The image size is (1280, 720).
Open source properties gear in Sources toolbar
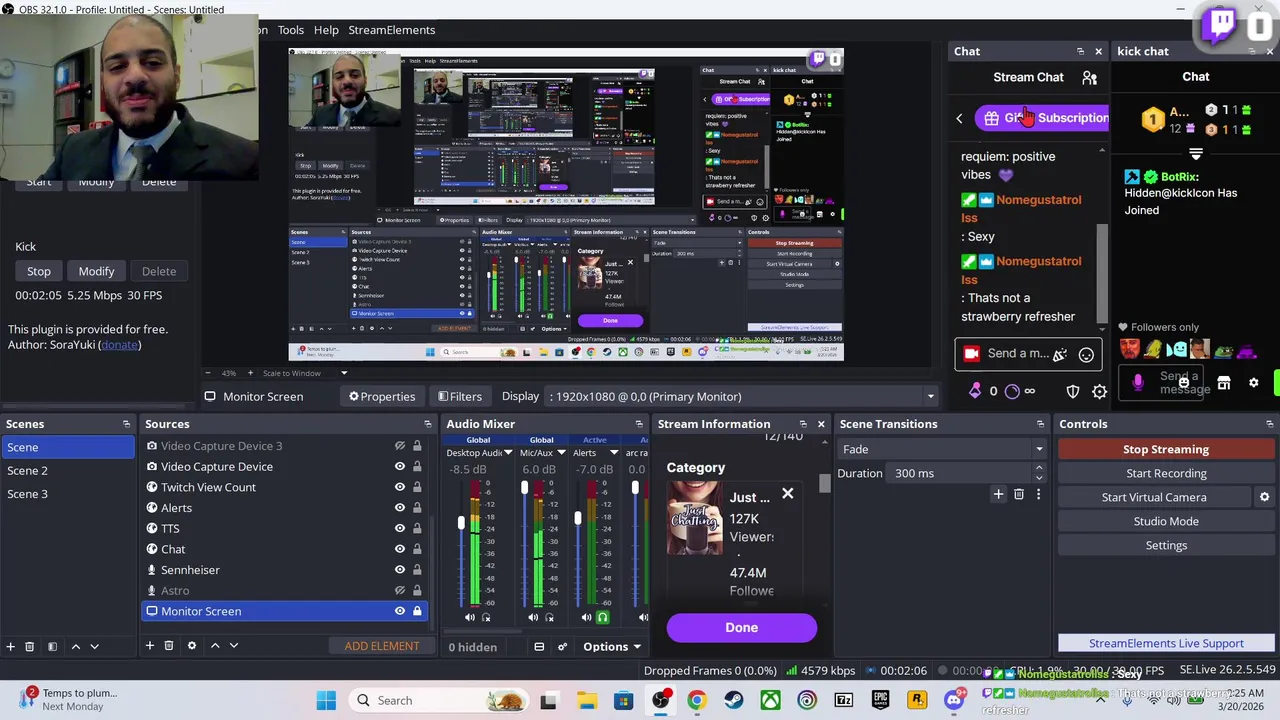pyautogui.click(x=192, y=646)
